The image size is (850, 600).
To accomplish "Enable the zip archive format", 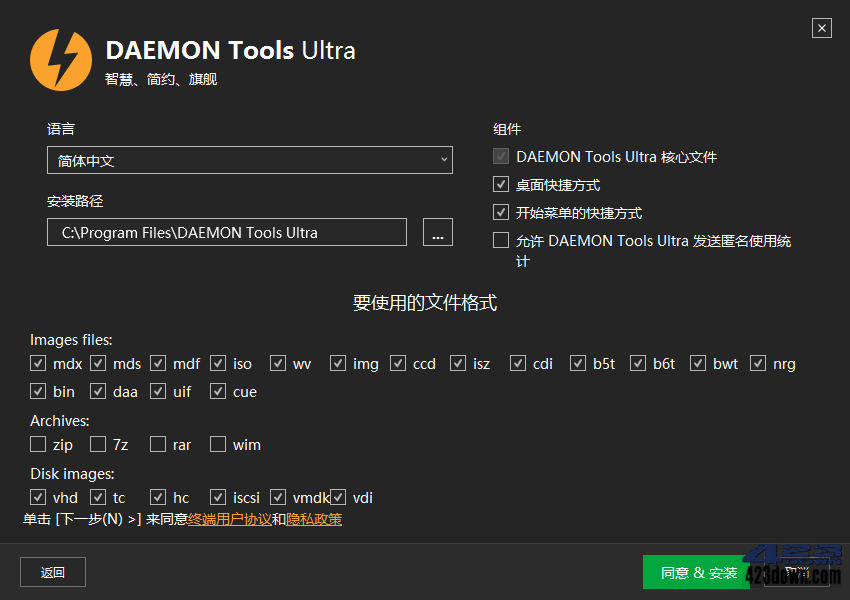I will coord(38,444).
